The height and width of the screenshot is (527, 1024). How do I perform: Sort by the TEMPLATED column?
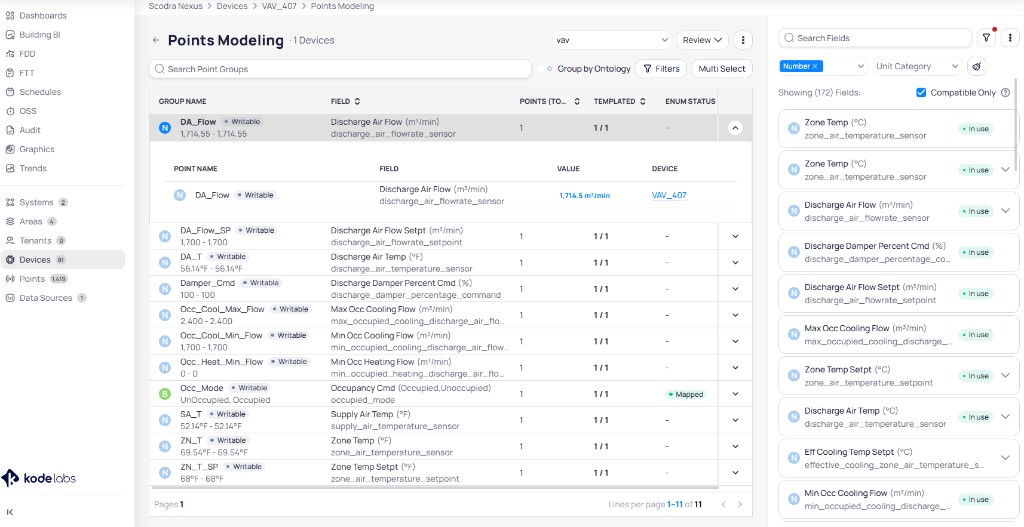pyautogui.click(x=643, y=102)
